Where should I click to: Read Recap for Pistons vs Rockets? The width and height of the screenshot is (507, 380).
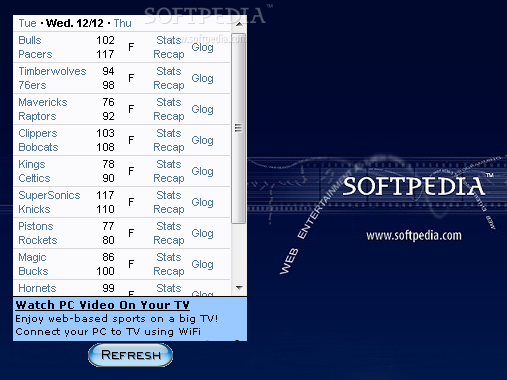tap(169, 240)
